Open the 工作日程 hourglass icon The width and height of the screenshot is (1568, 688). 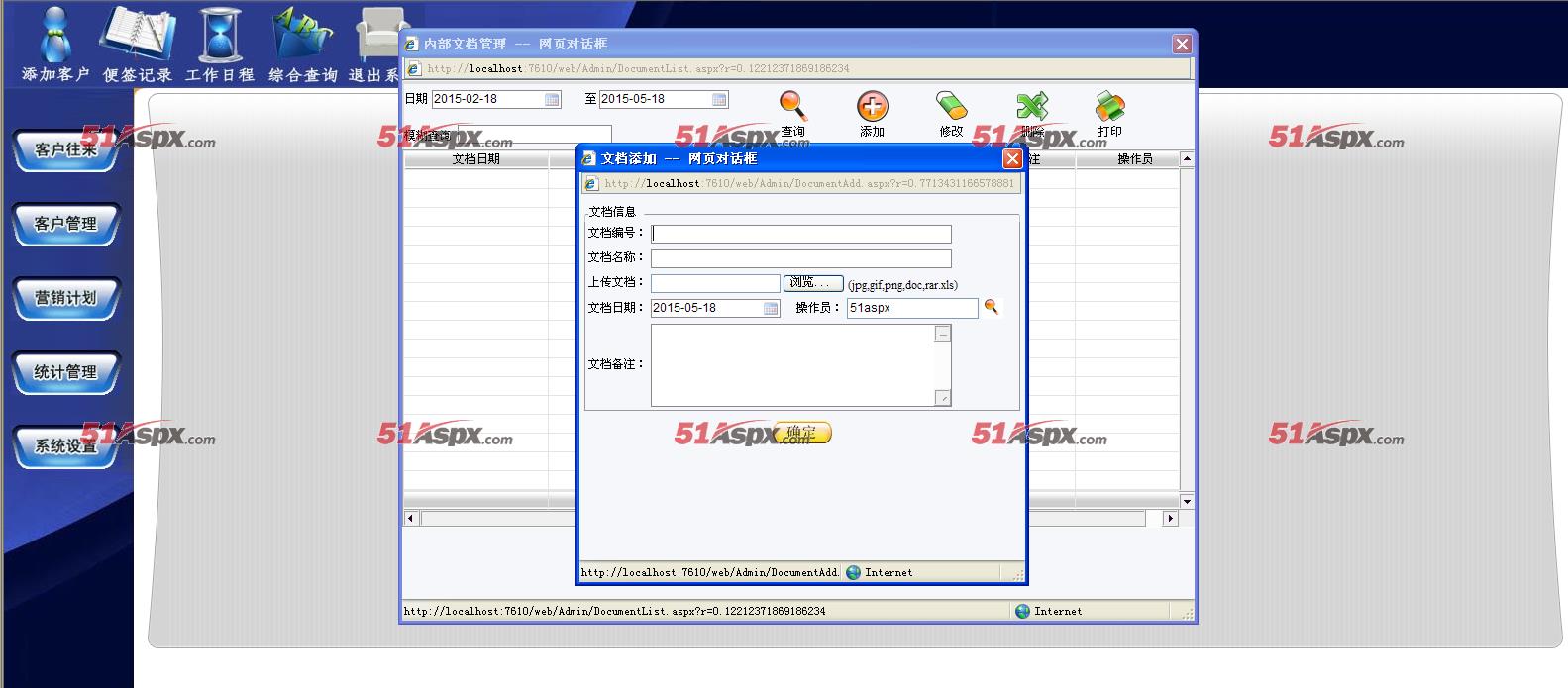click(220, 45)
